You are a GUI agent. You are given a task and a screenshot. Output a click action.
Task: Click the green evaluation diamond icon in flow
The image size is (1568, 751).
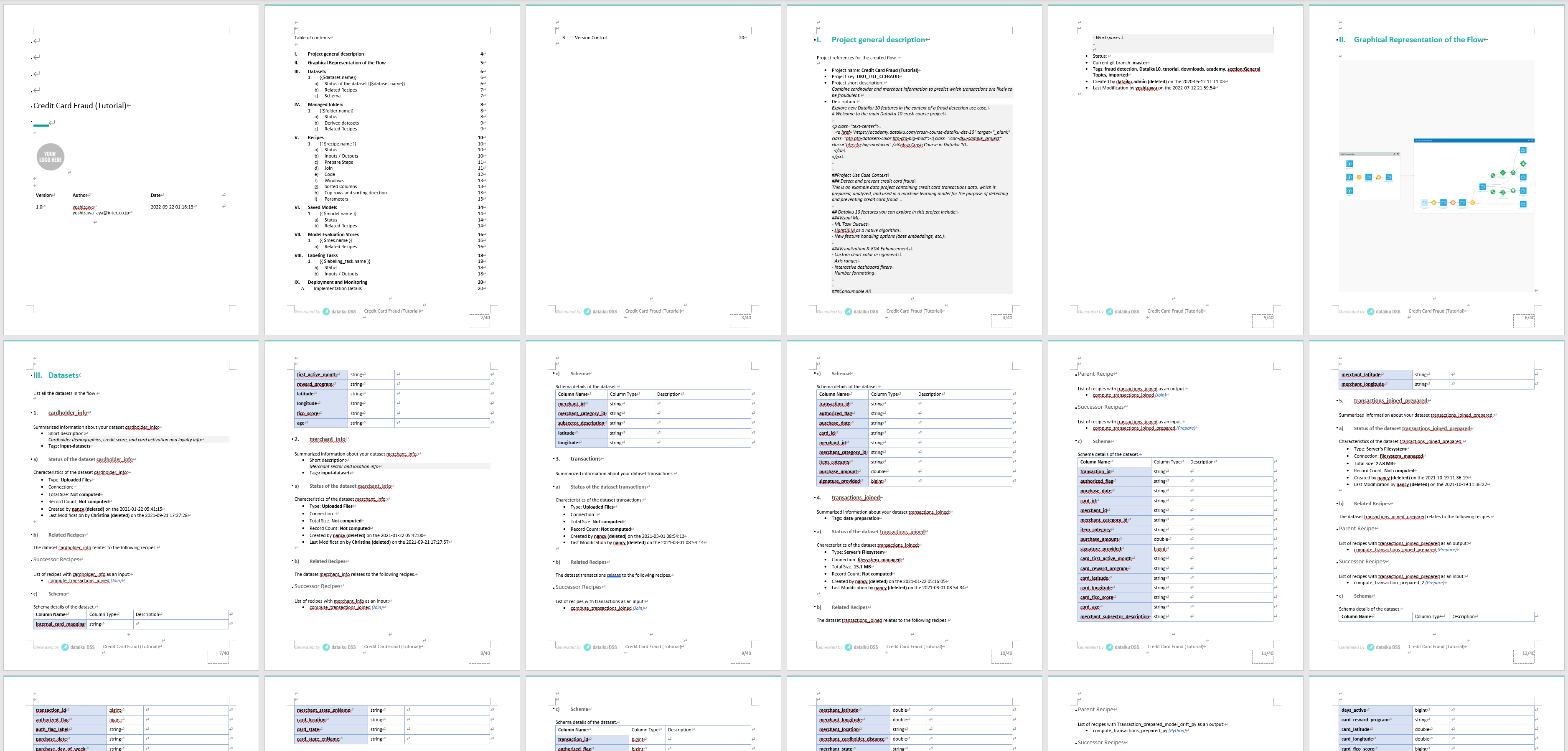pos(1524,164)
